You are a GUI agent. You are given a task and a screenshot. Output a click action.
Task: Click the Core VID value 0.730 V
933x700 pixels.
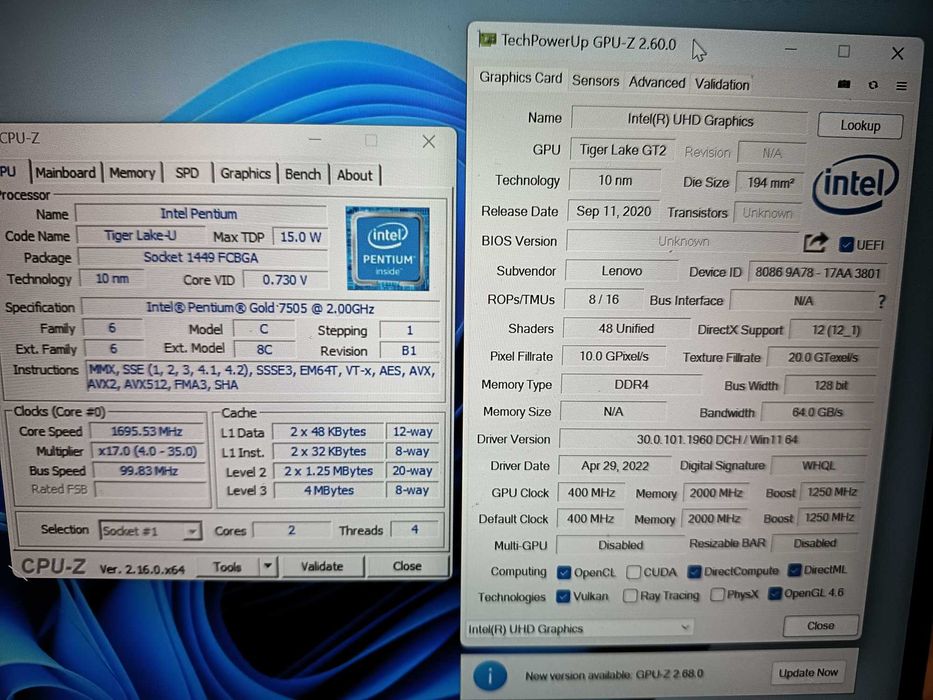pos(285,280)
